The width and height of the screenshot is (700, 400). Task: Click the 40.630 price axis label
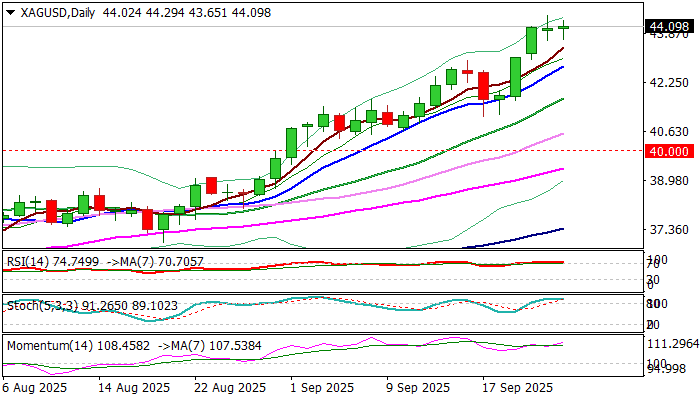tap(667, 132)
